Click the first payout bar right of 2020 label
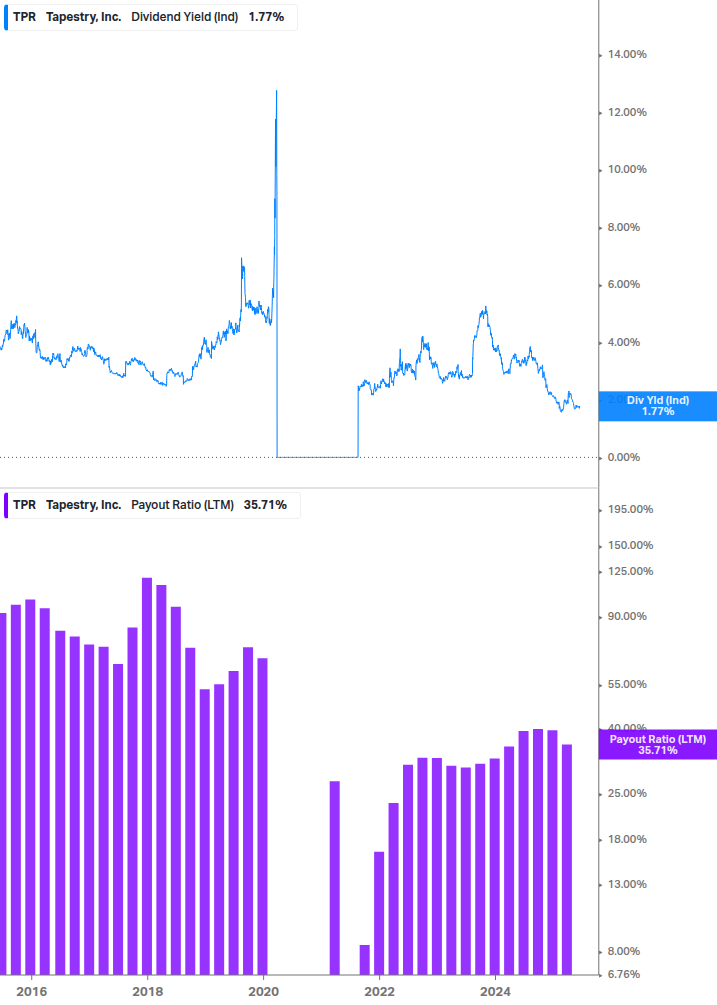This screenshot has height=1005, width=717. tap(334, 878)
